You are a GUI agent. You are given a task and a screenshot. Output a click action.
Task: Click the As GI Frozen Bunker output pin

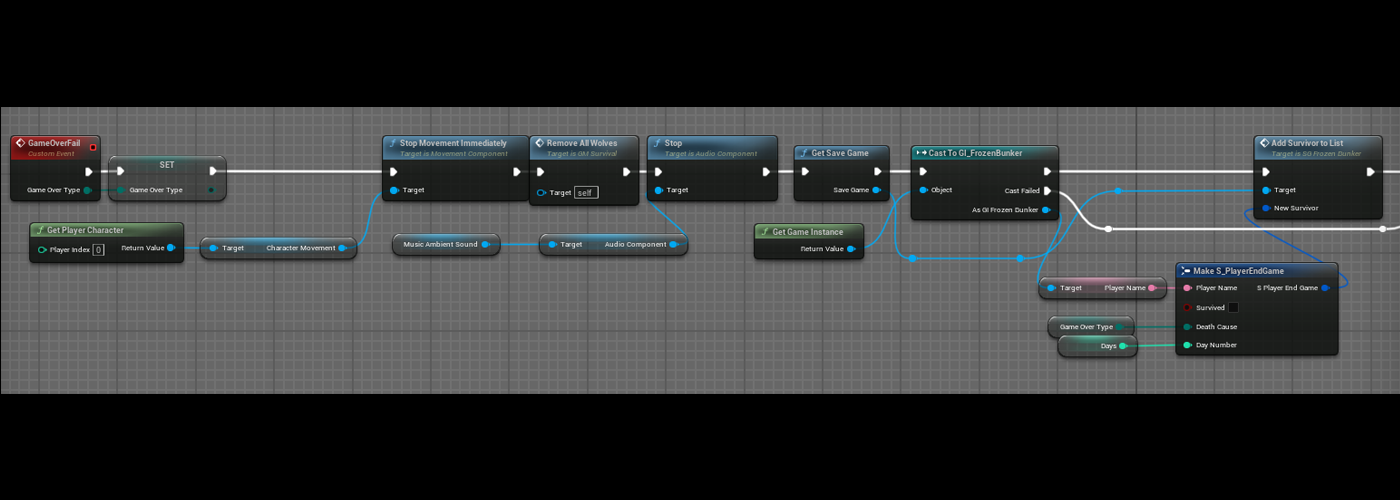click(x=1047, y=210)
